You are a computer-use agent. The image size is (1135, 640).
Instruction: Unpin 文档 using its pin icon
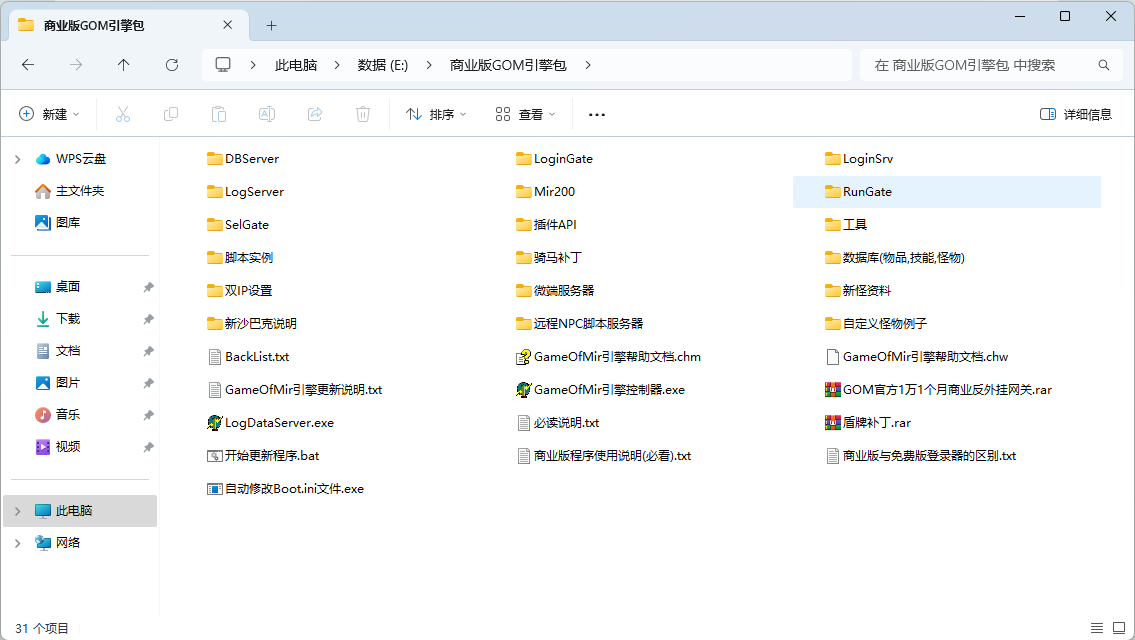pyautogui.click(x=148, y=351)
